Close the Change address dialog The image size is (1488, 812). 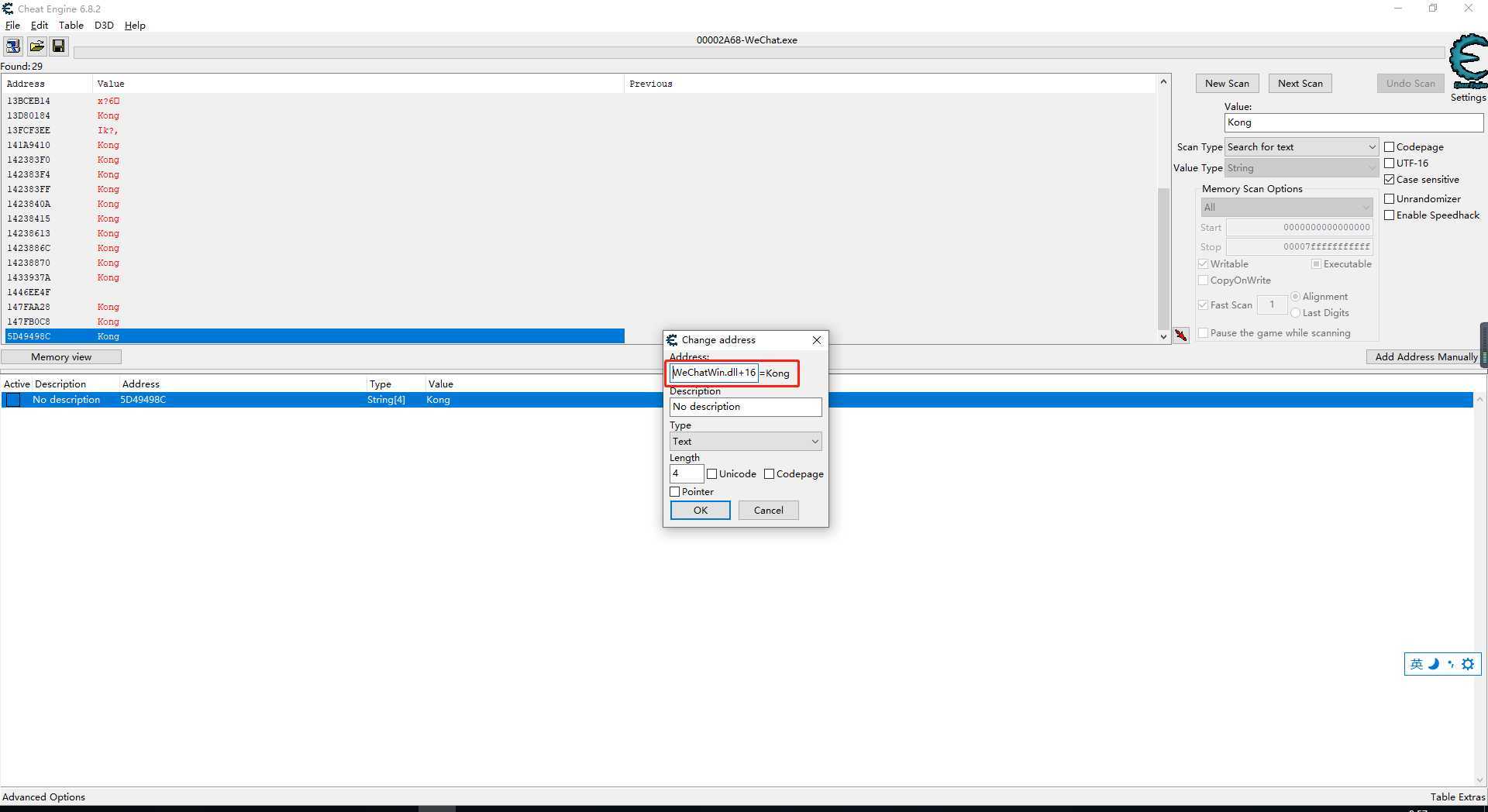click(816, 340)
